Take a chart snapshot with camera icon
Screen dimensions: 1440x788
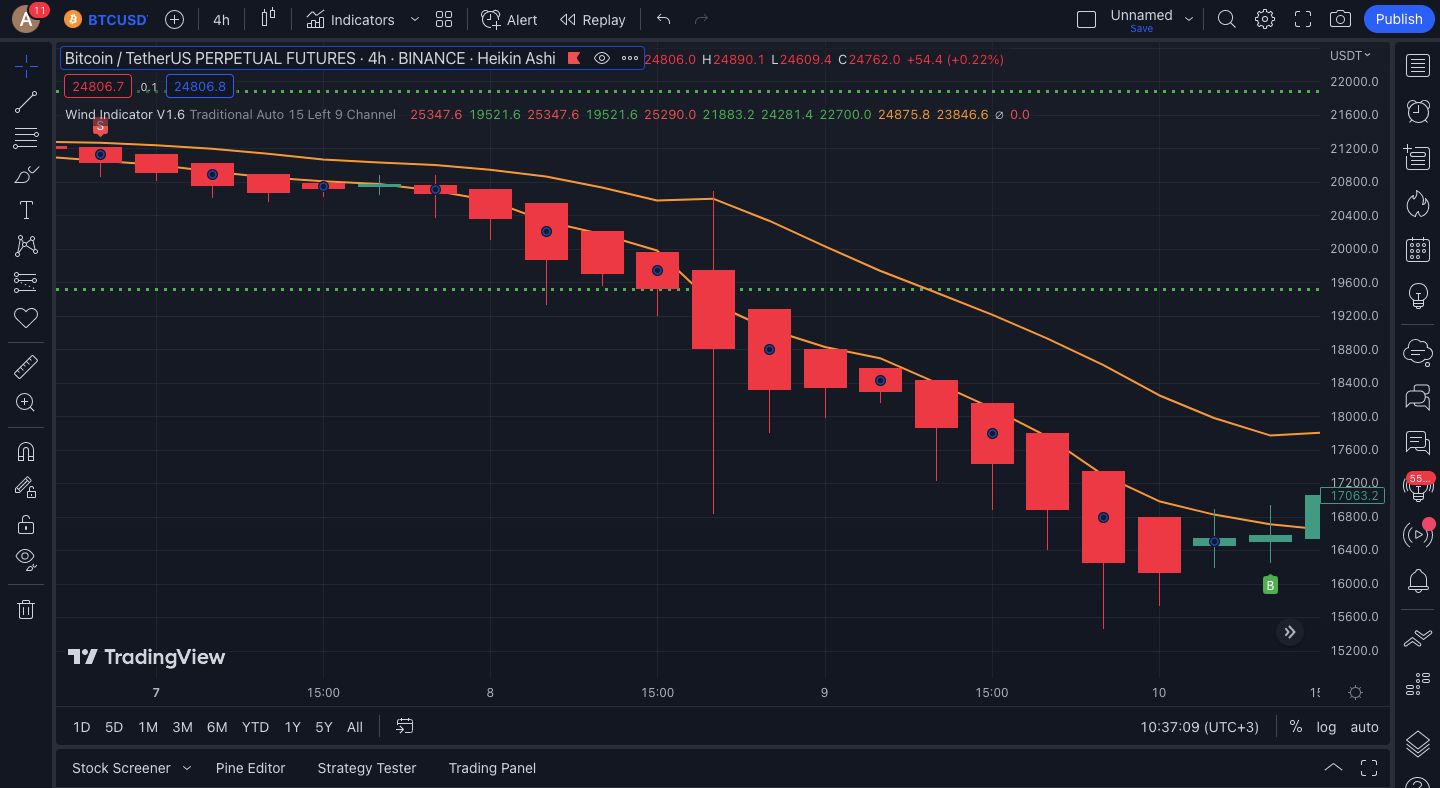pos(1340,19)
